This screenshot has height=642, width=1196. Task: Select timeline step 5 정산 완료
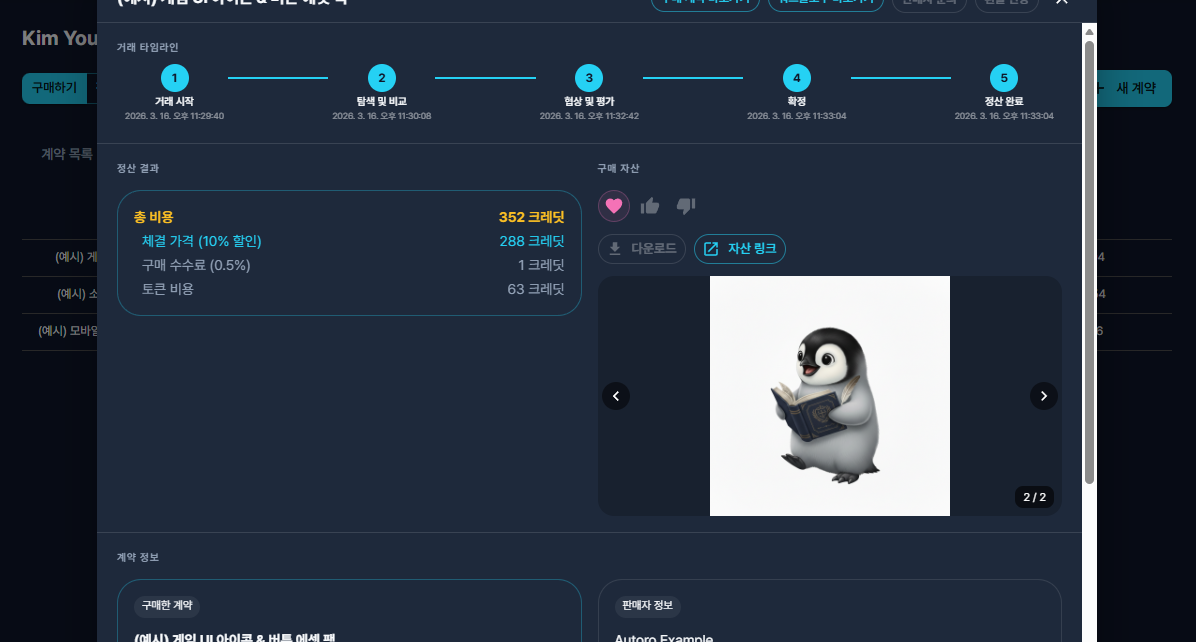1004,78
